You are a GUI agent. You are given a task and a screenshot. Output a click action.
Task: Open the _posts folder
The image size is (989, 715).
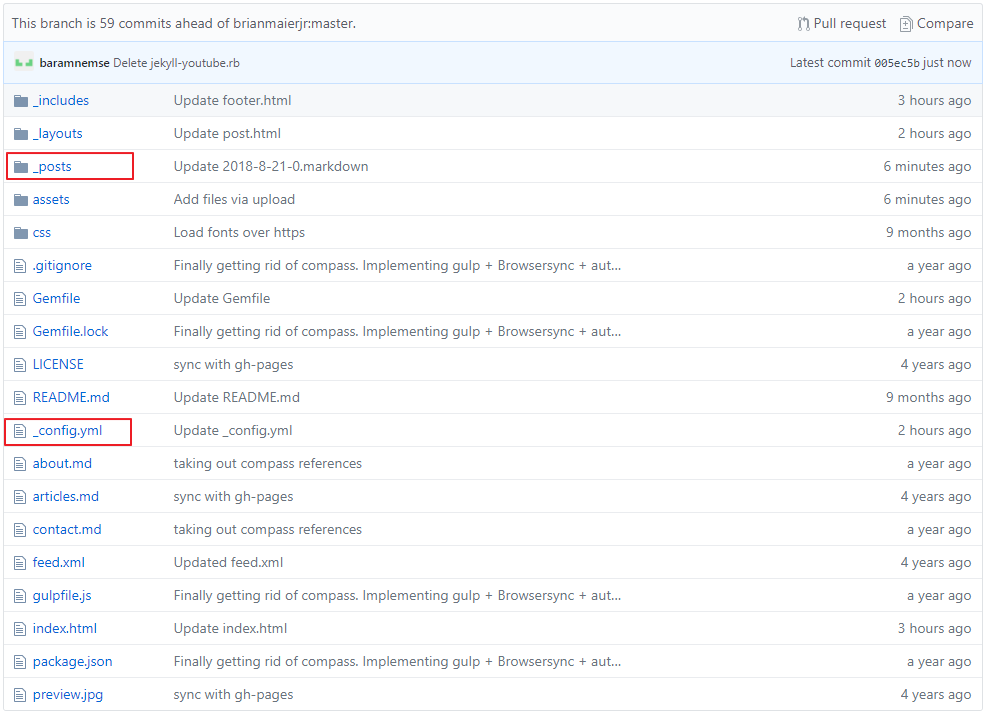(x=52, y=167)
